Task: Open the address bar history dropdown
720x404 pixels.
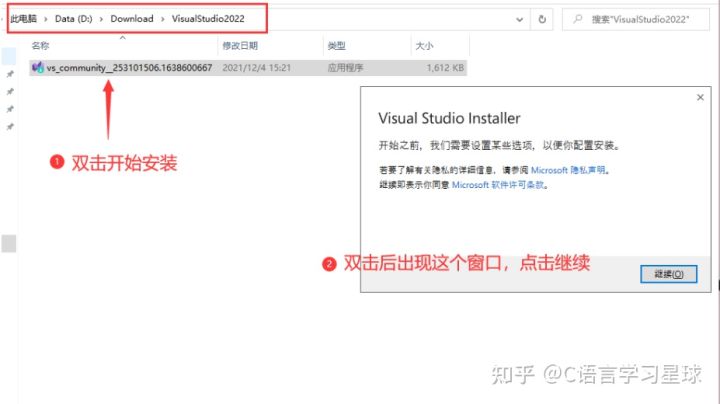Action: tap(519, 19)
